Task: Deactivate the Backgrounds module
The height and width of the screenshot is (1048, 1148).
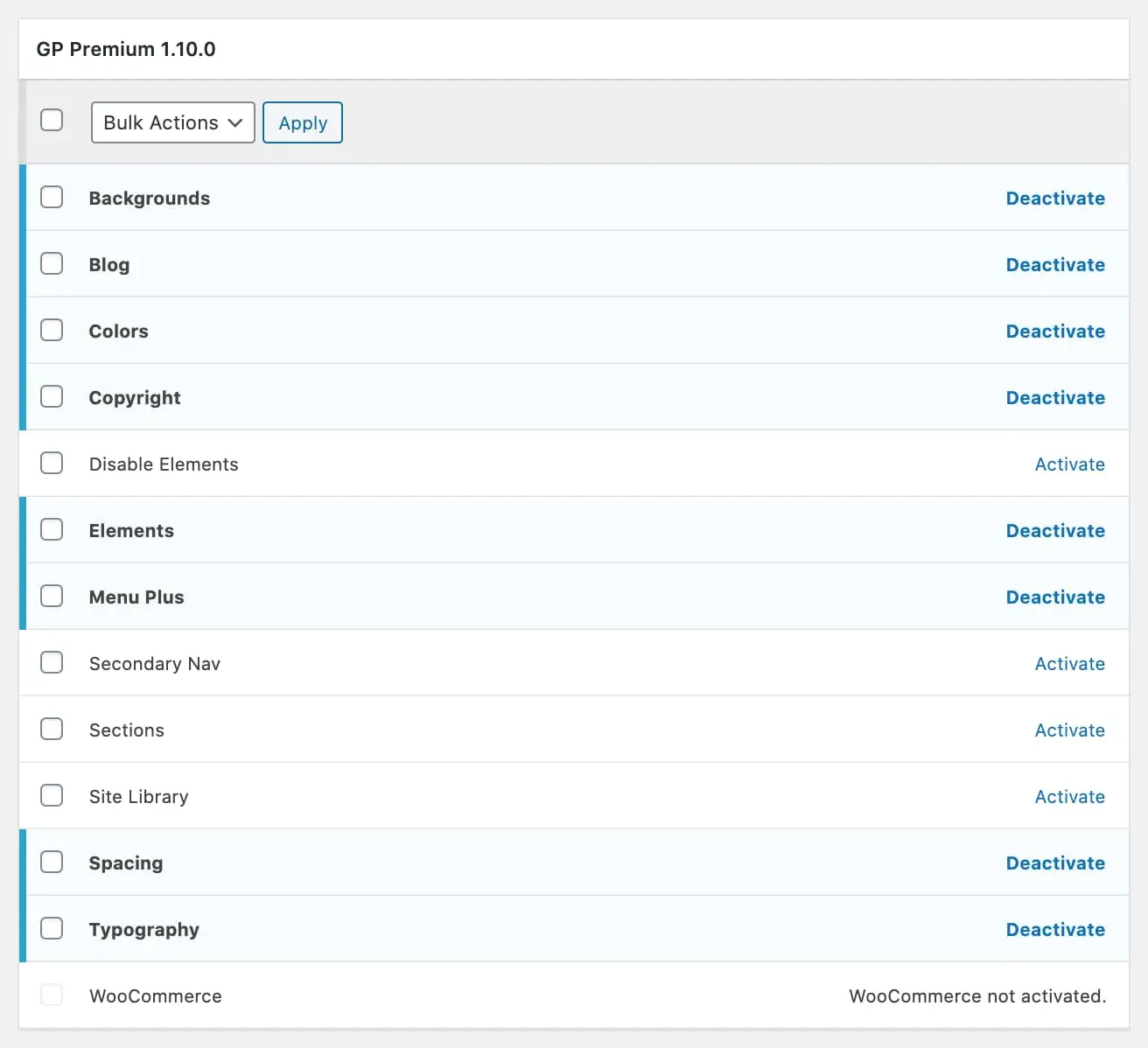Action: 1055,198
